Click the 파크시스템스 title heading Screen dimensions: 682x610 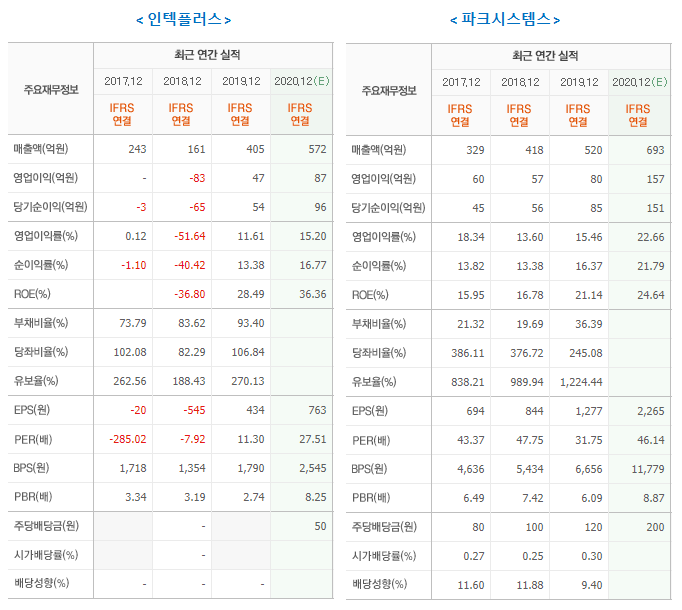click(x=505, y=20)
